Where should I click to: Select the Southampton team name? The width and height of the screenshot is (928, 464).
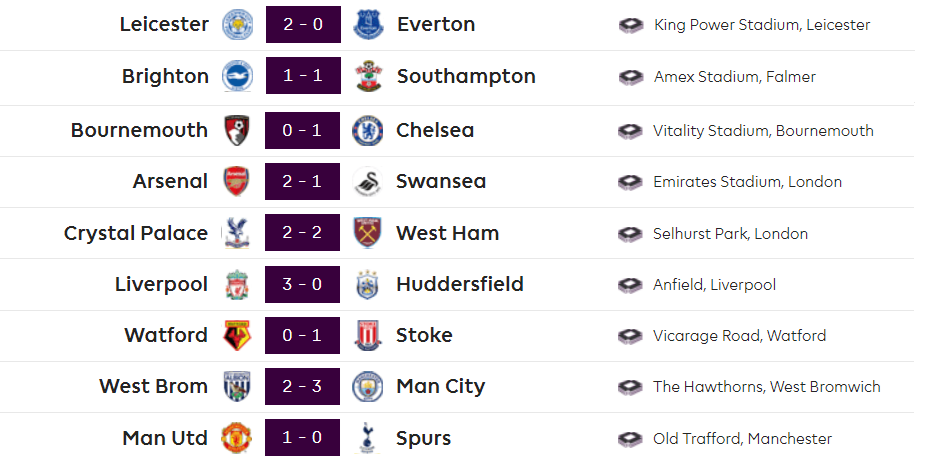pyautogui.click(x=466, y=77)
